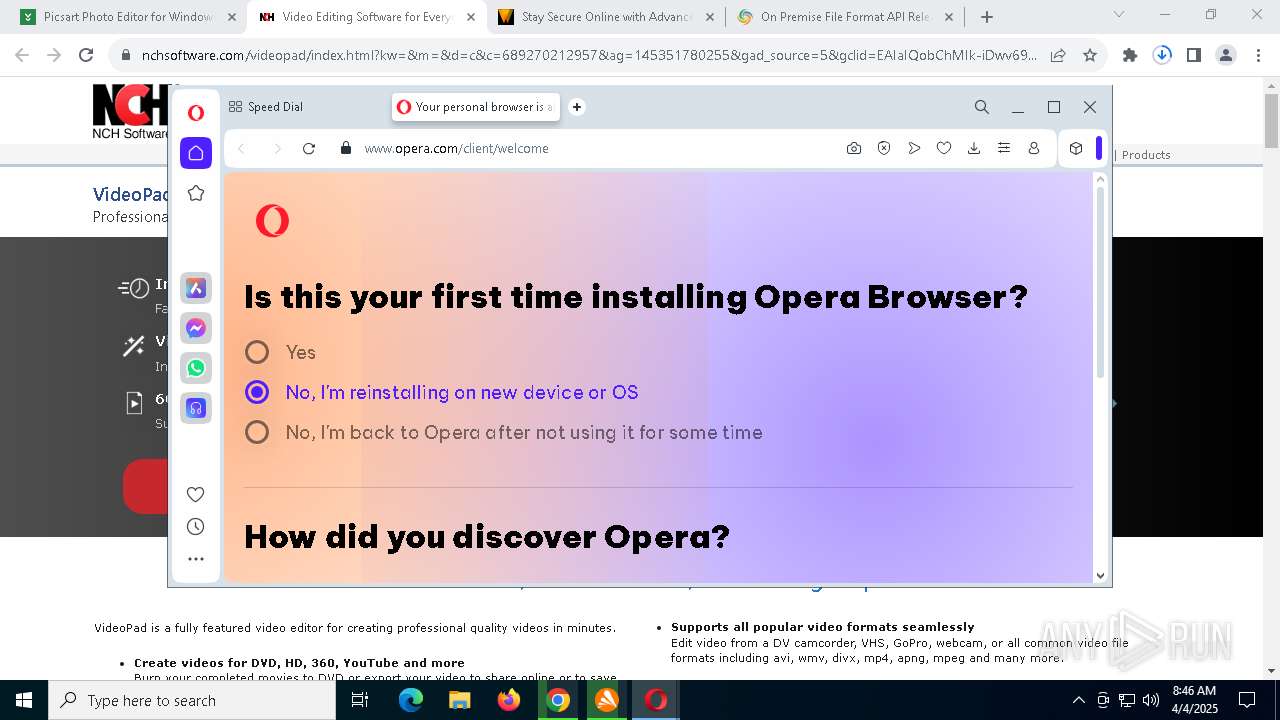The image size is (1280, 720).
Task: Open Chrome extensions puzzle icon
Action: pos(1130,55)
